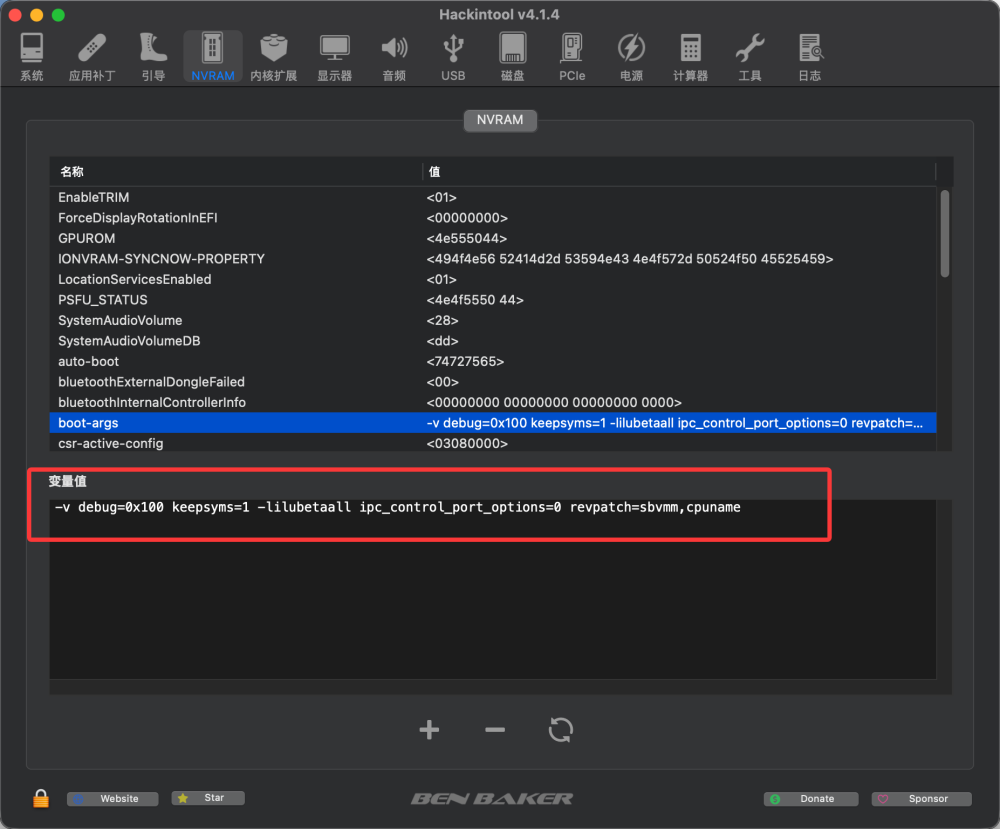The width and height of the screenshot is (1000, 829).
Task: Click the green zoom window button
Action: click(58, 15)
